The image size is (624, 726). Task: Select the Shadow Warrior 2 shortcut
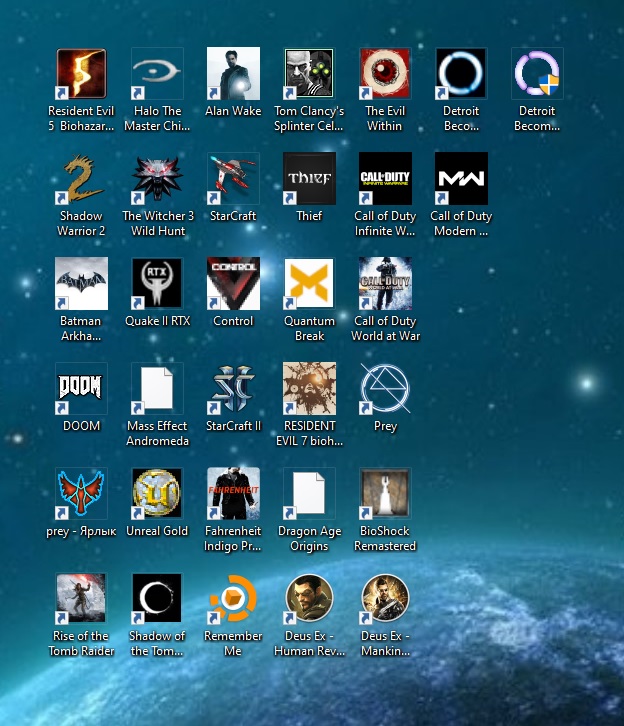[81, 179]
